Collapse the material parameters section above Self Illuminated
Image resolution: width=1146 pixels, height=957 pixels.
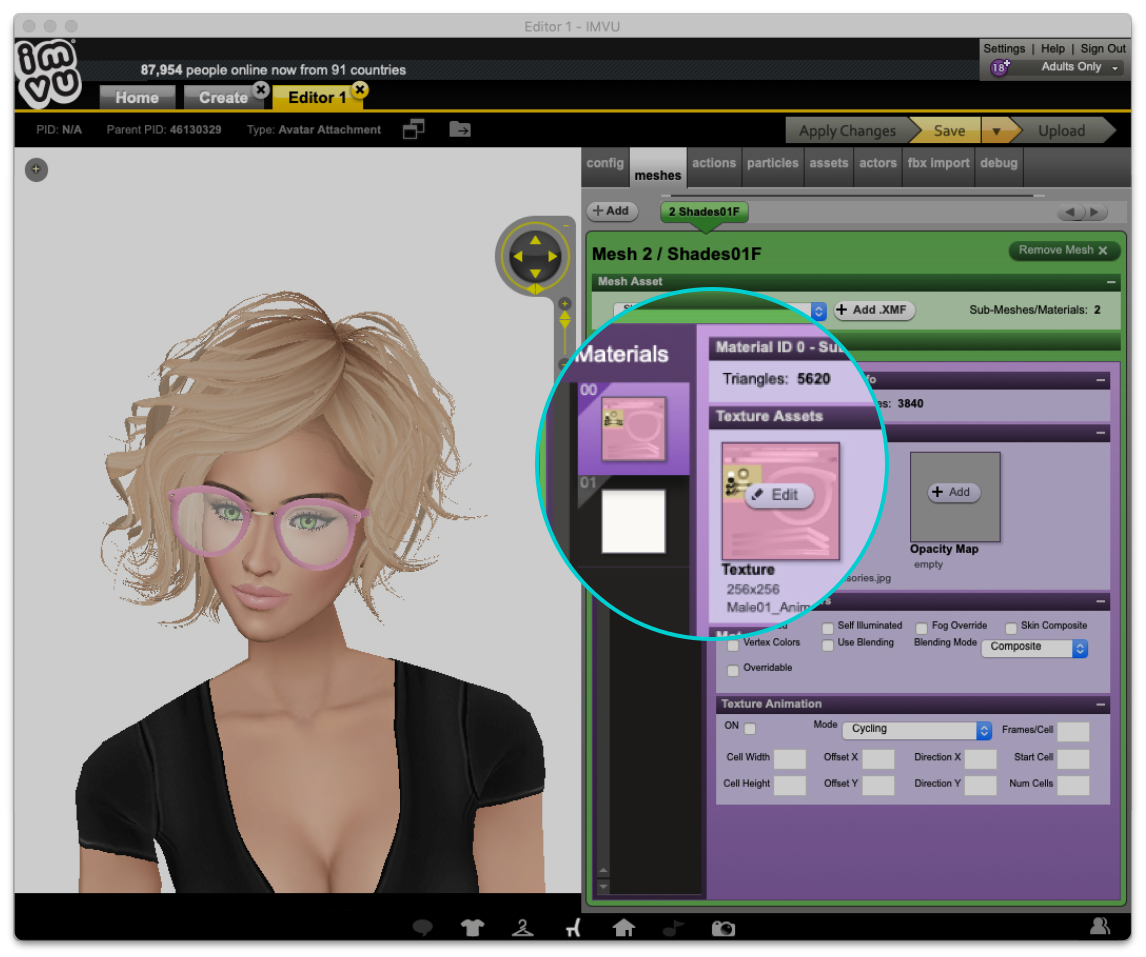[x=1101, y=601]
